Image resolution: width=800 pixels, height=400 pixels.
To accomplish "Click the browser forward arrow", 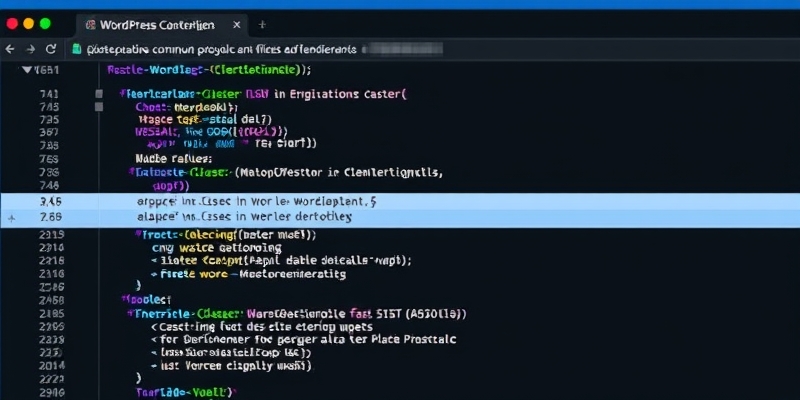I will (31, 48).
